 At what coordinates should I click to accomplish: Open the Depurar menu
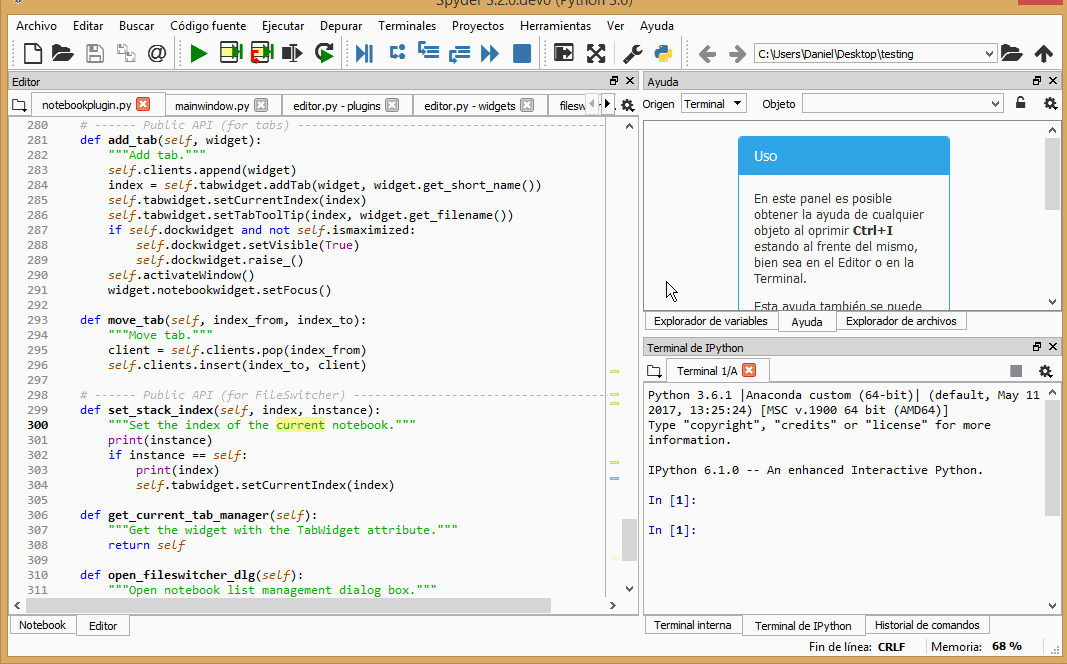[341, 26]
